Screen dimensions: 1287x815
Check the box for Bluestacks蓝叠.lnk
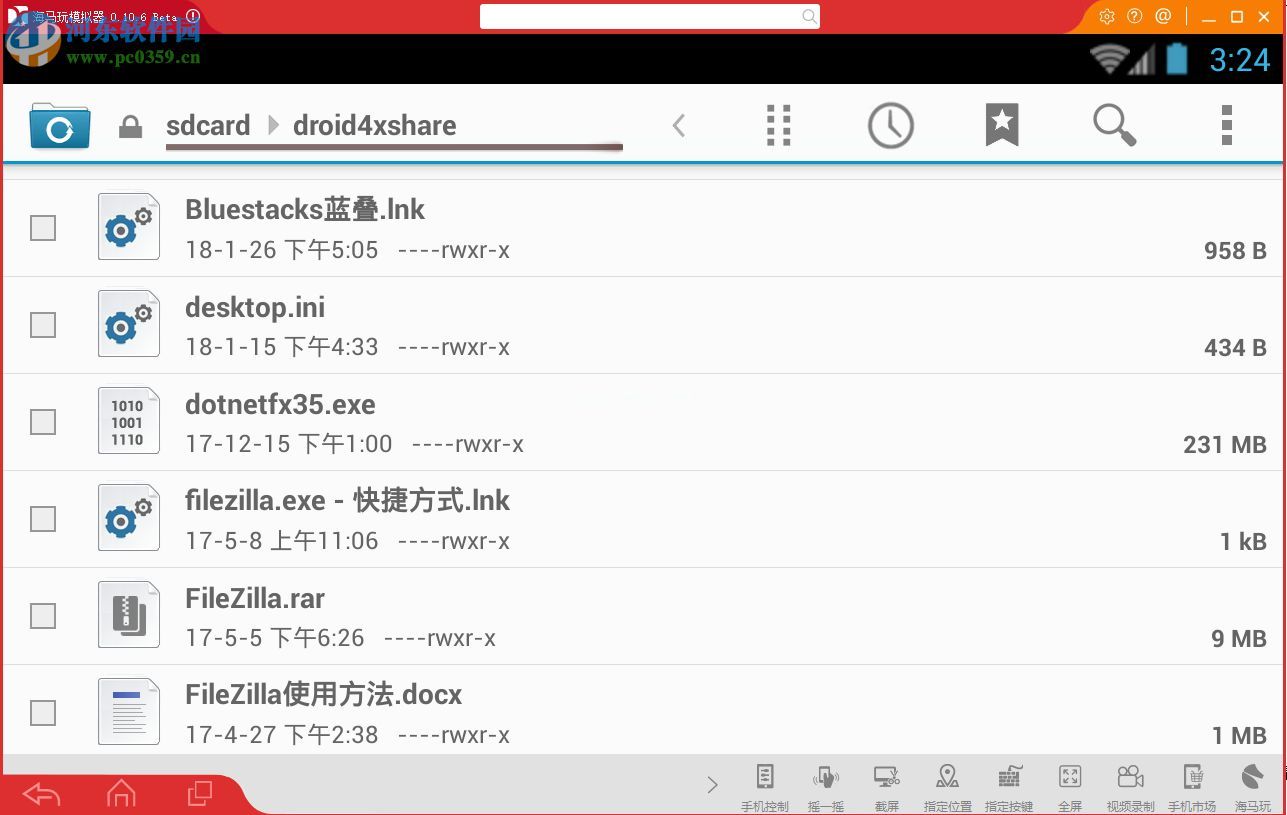coord(43,228)
